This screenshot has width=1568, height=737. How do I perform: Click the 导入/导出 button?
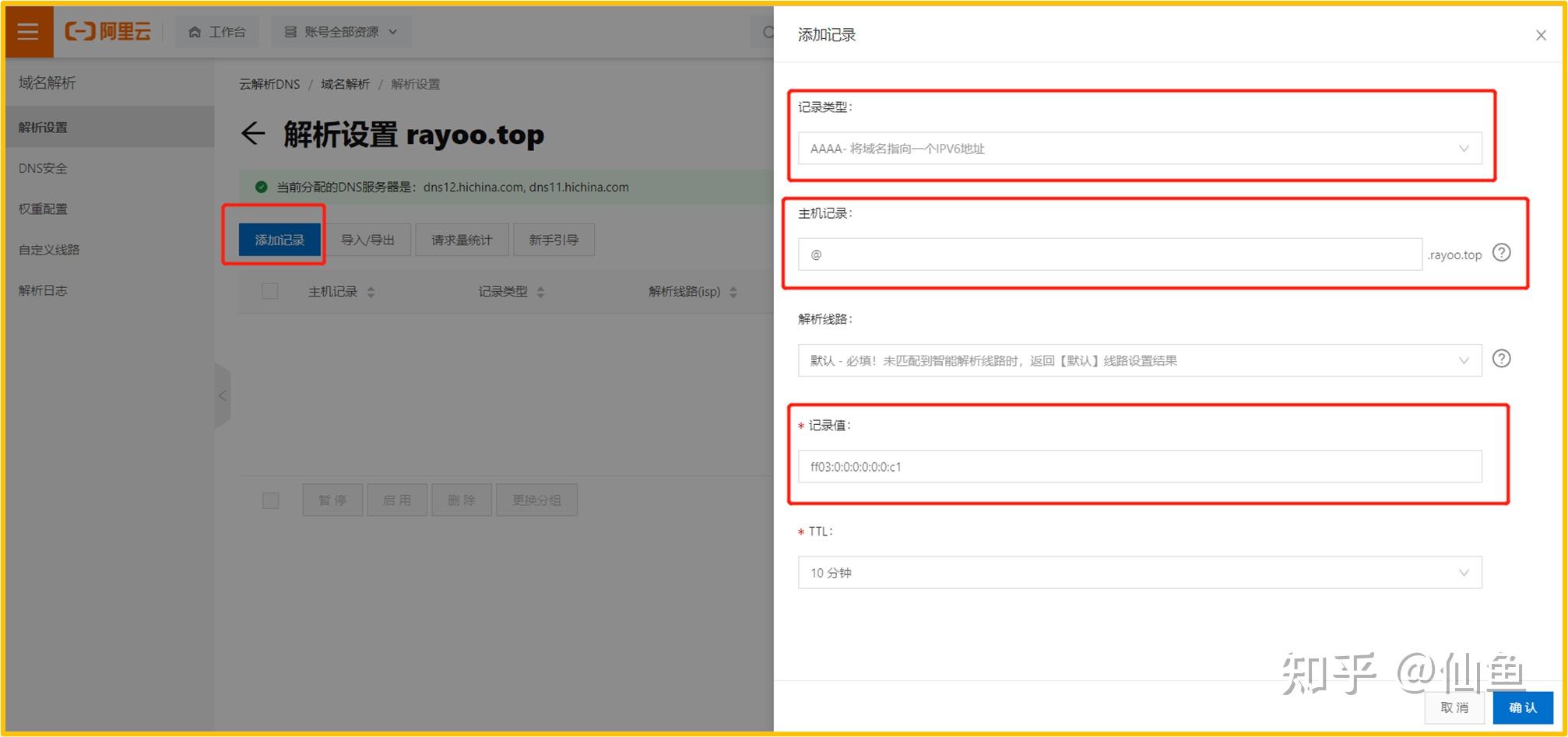pyautogui.click(x=367, y=239)
